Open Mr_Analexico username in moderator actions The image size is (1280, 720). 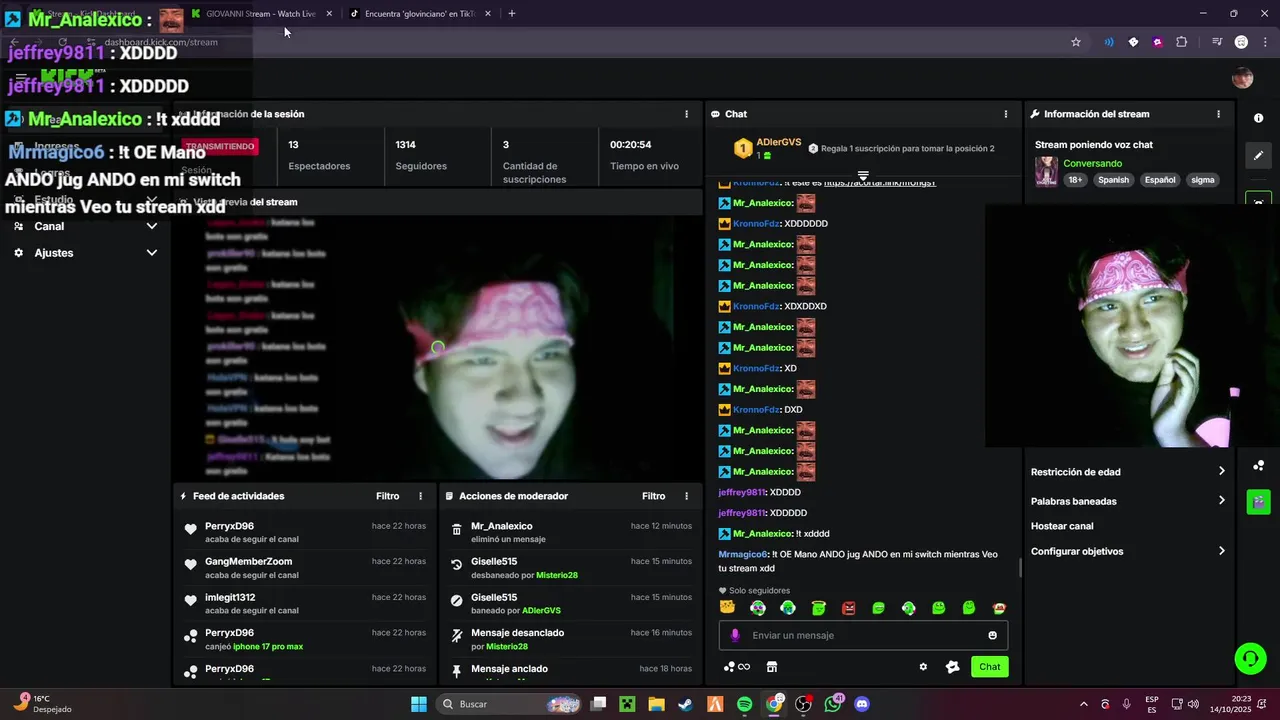coord(502,526)
